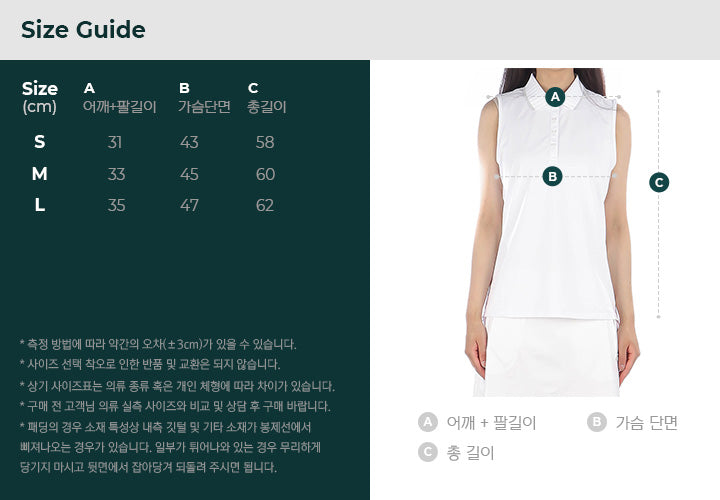Click column header A 어깨+팔길이

coord(120,98)
